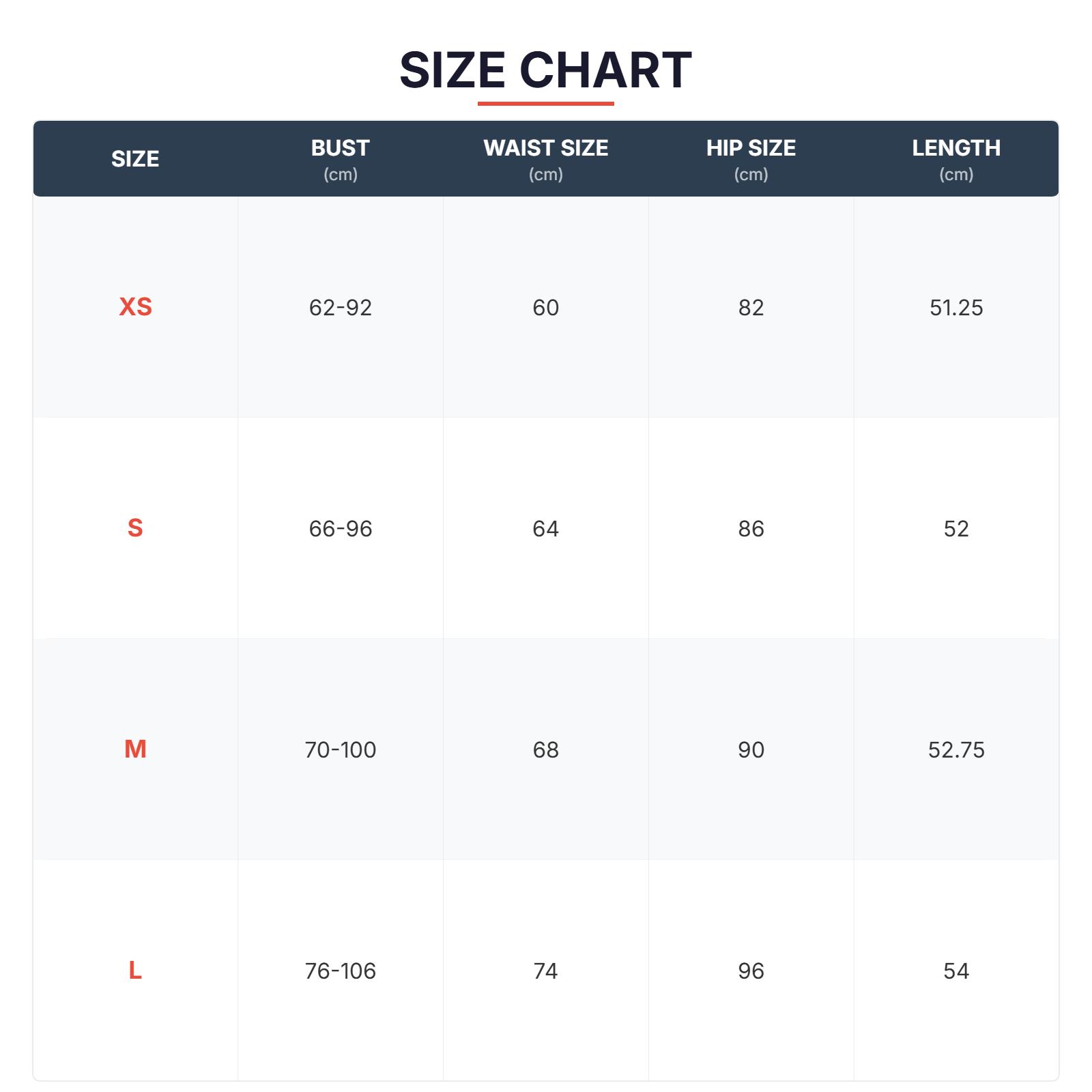
Task: Select the 70-100 bust cell
Action: pos(340,750)
